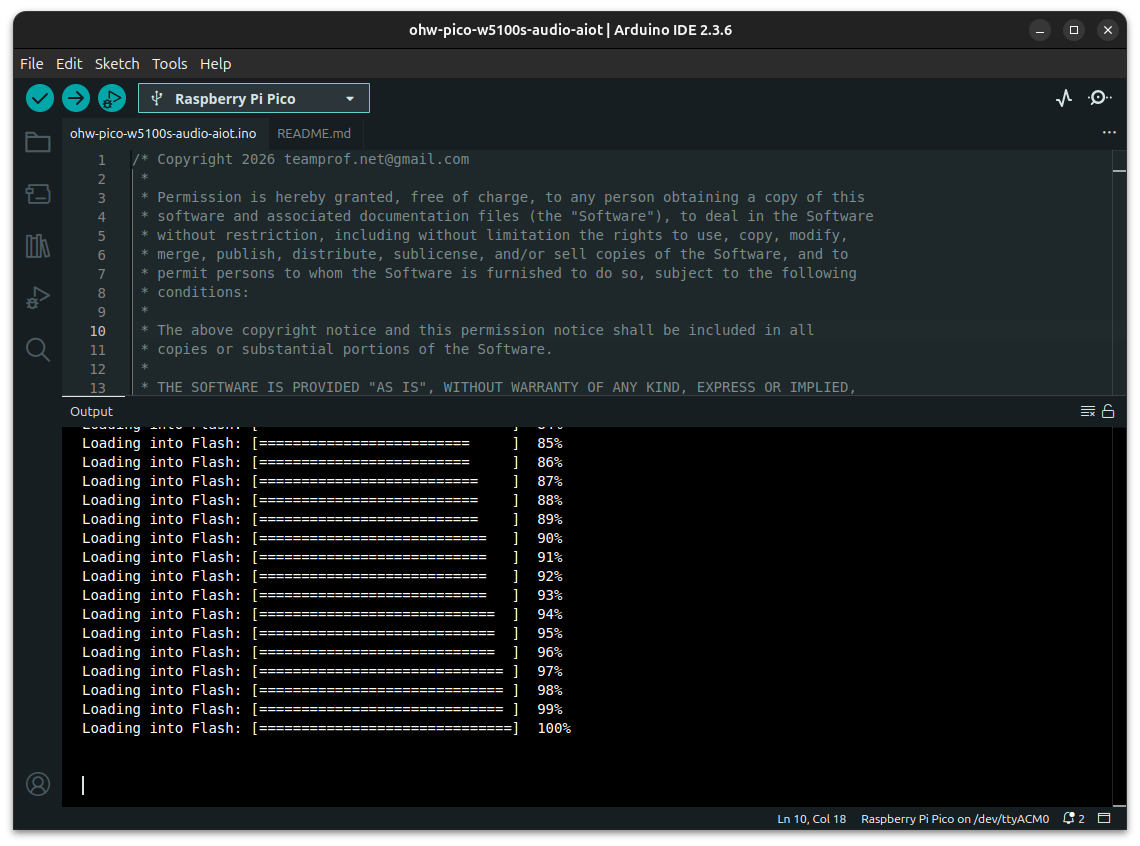Open the Sketchbook folder panel

[x=38, y=142]
